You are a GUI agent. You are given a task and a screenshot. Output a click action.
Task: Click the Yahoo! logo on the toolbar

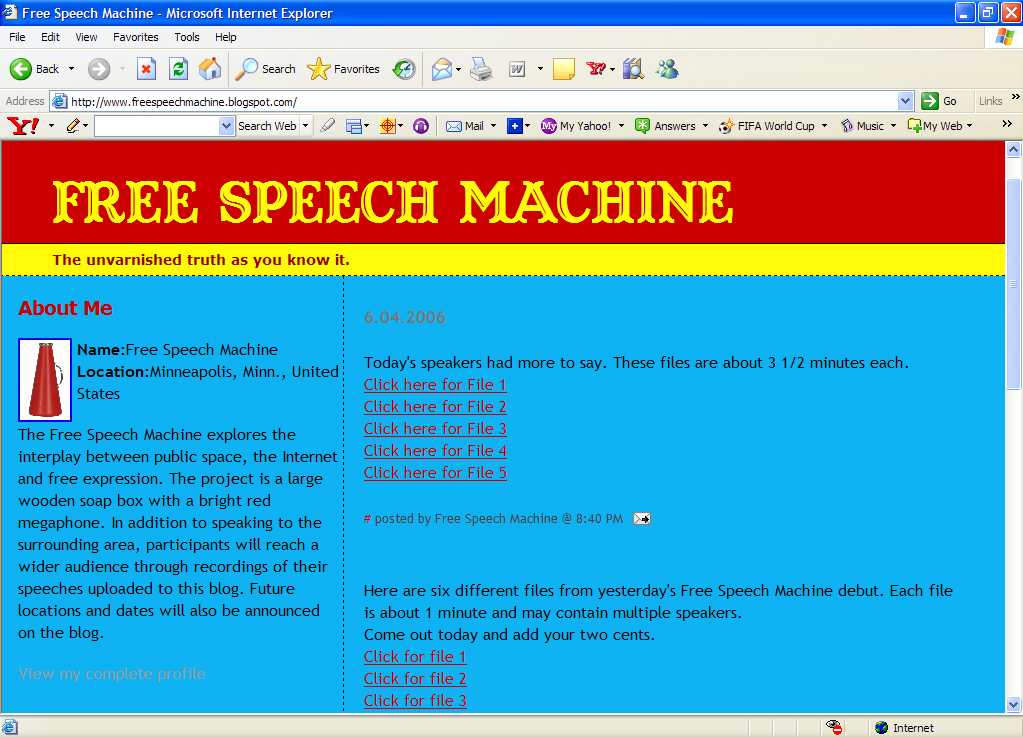click(x=21, y=125)
